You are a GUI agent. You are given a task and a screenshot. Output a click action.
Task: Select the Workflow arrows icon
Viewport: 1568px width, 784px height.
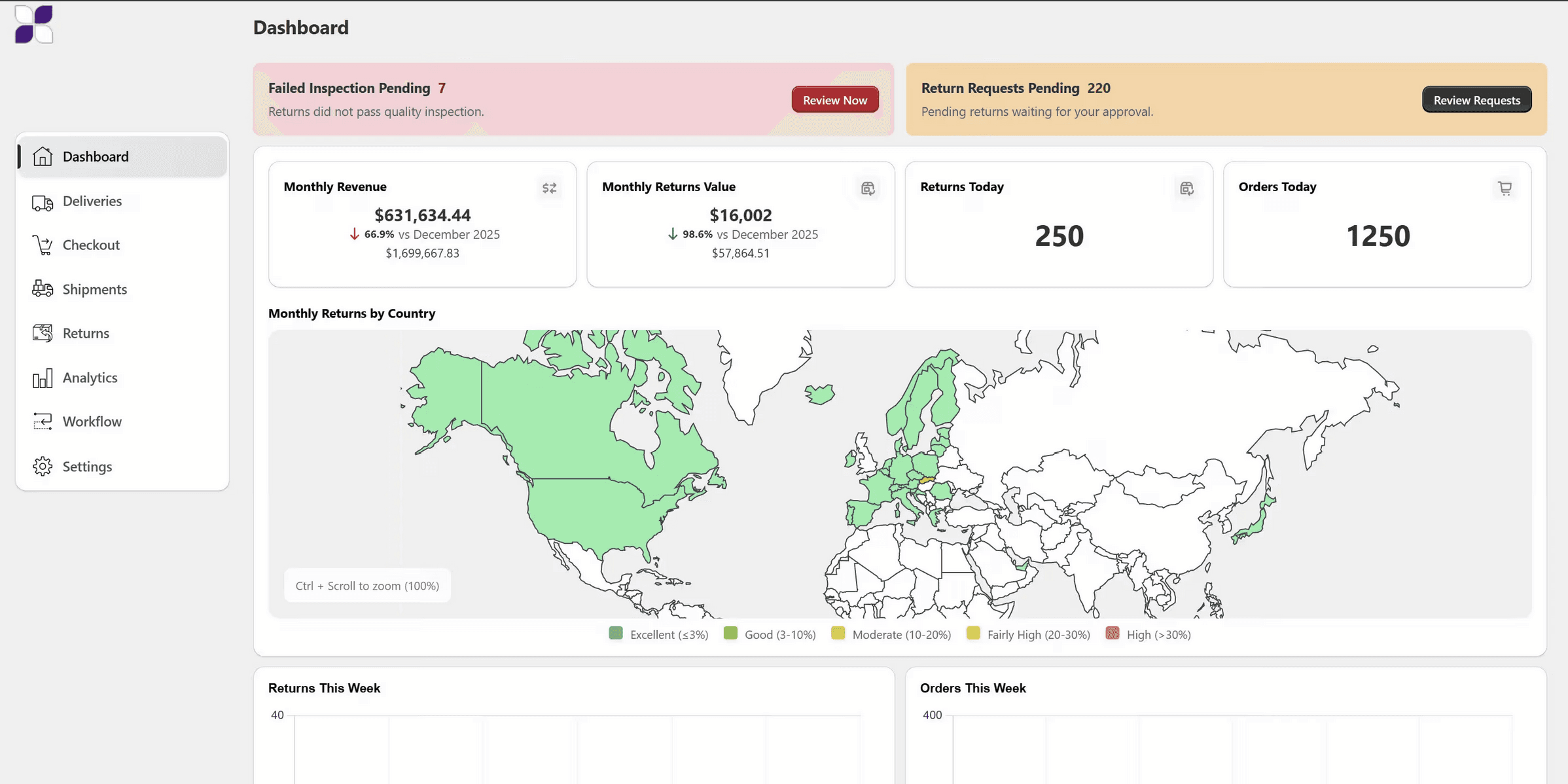[x=42, y=421]
